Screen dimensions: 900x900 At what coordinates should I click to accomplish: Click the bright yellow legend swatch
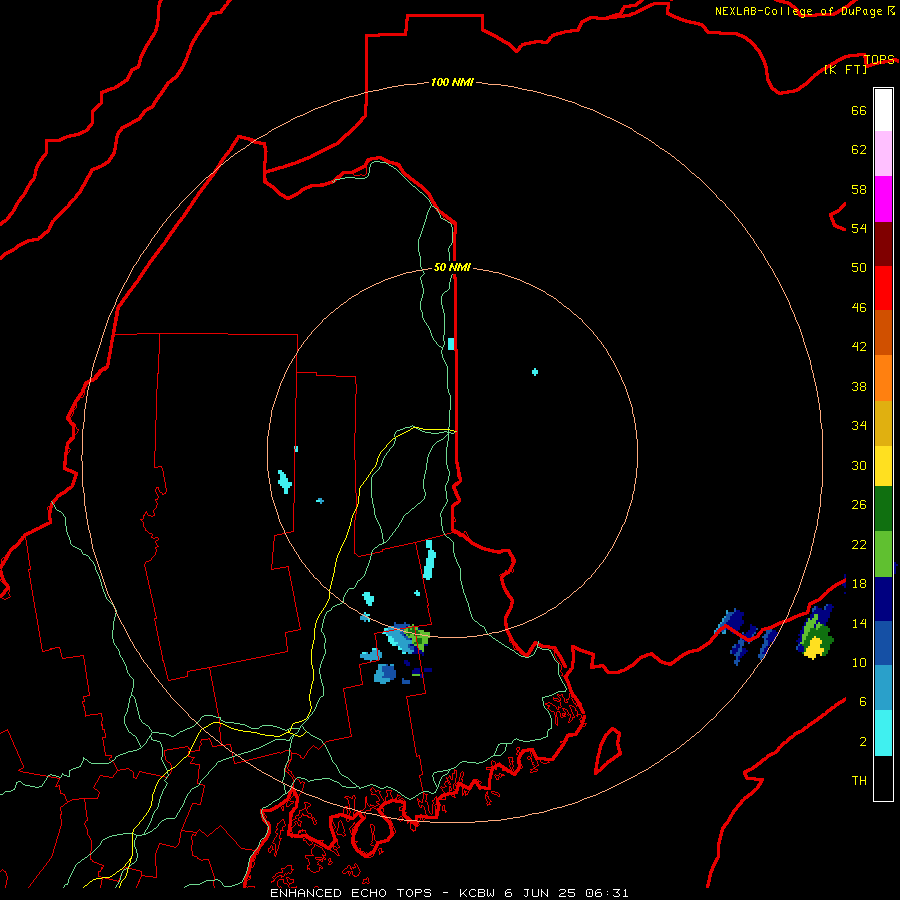883,466
